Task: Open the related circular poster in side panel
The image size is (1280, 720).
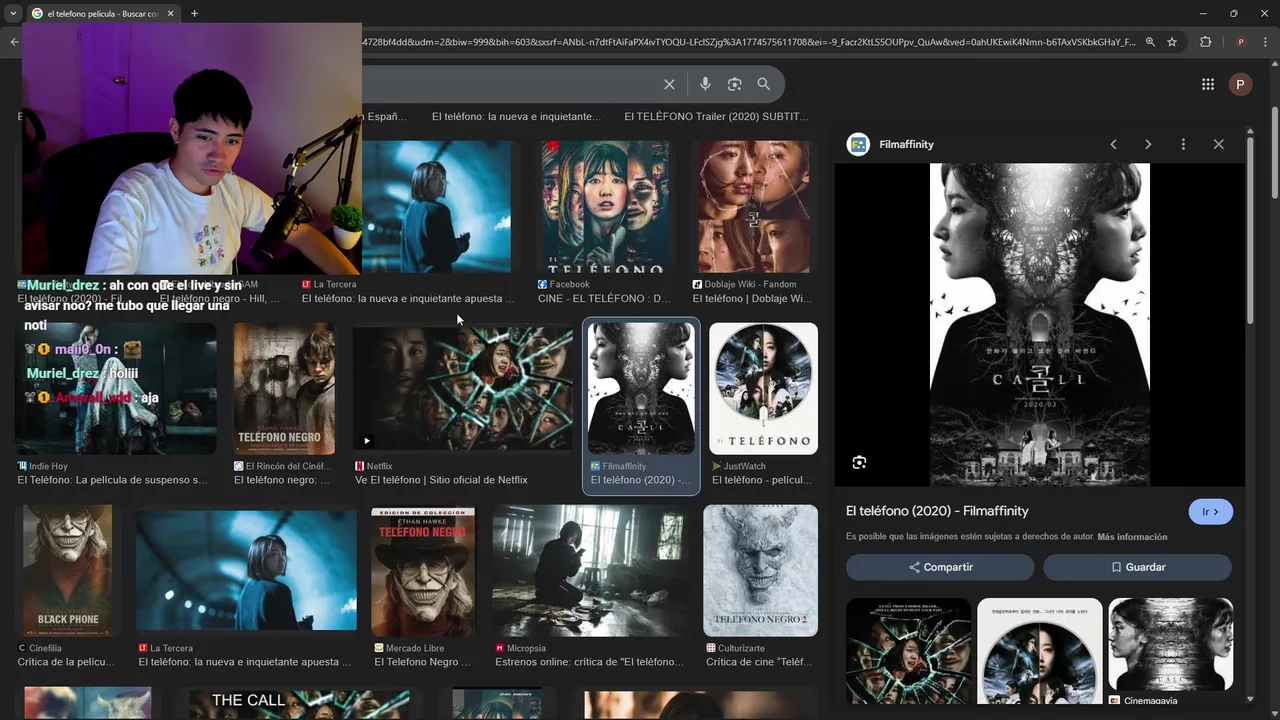Action: [x=1040, y=651]
